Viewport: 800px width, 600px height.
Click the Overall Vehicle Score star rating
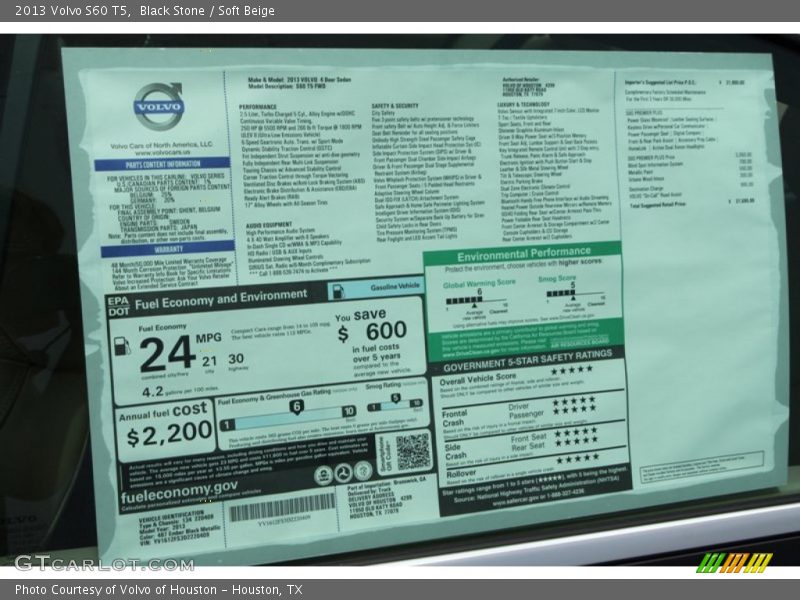click(572, 370)
